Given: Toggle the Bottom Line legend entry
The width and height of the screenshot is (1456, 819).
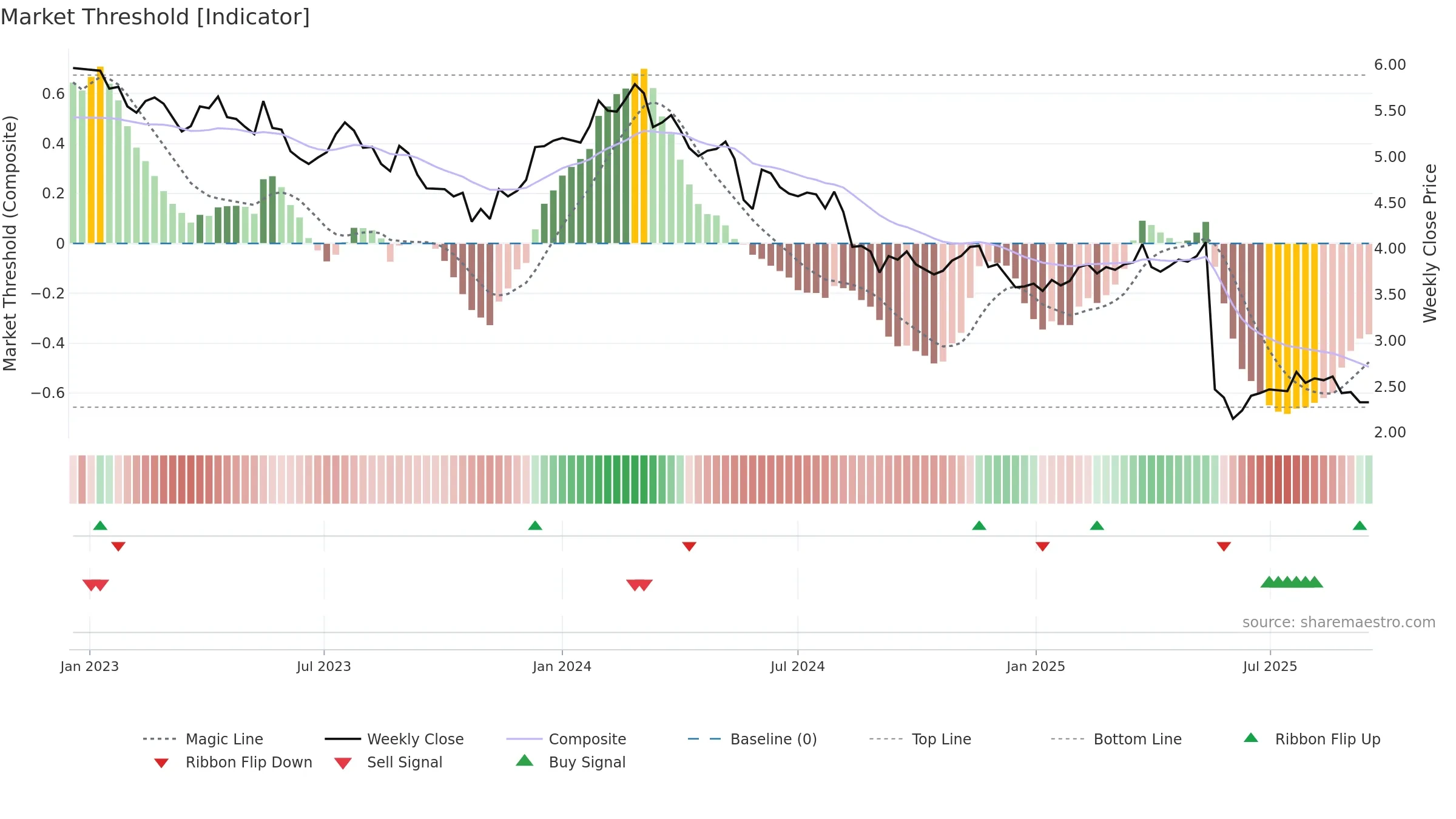Looking at the screenshot, I should [1116, 739].
